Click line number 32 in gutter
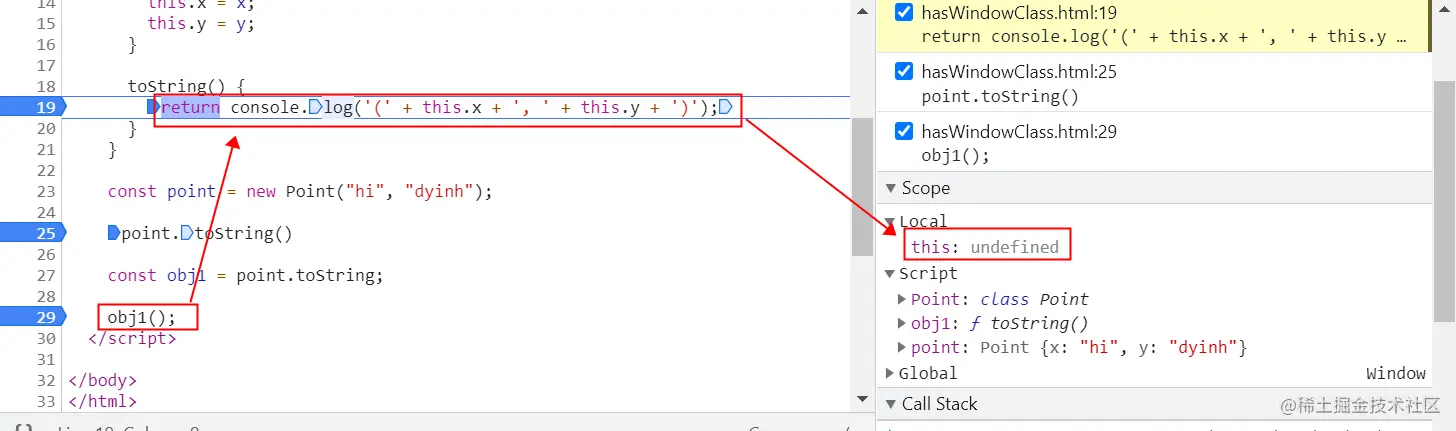The width and height of the screenshot is (1456, 431). (45, 381)
